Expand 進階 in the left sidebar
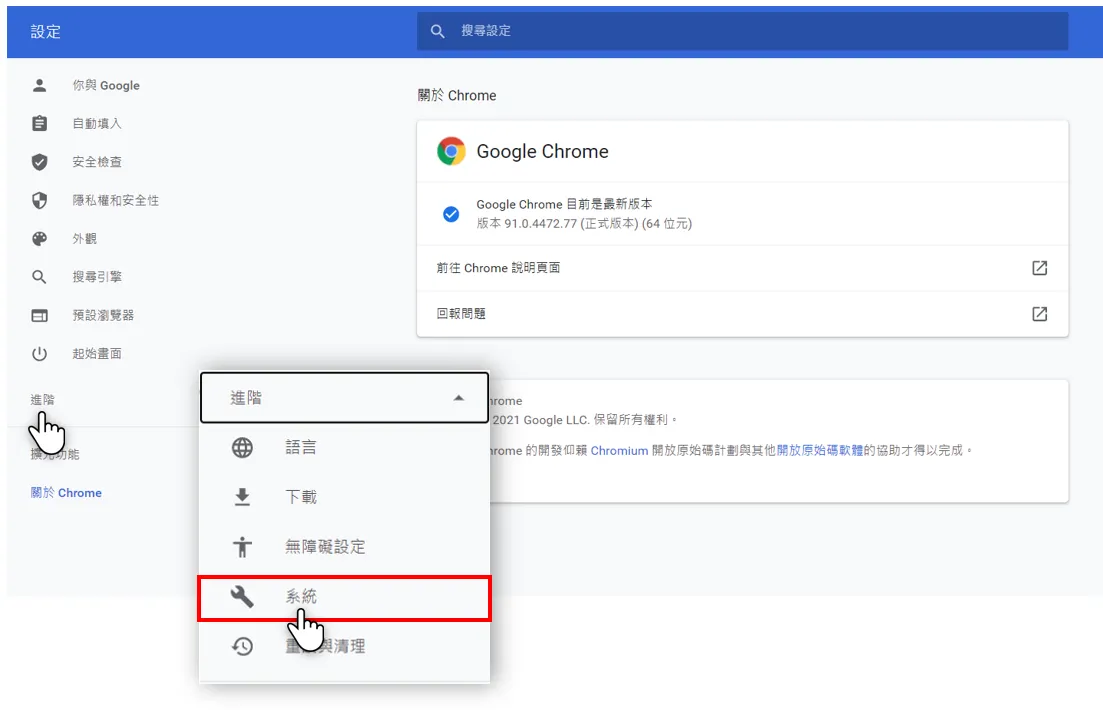Viewport: 1103px width, 710px height. [x=42, y=400]
